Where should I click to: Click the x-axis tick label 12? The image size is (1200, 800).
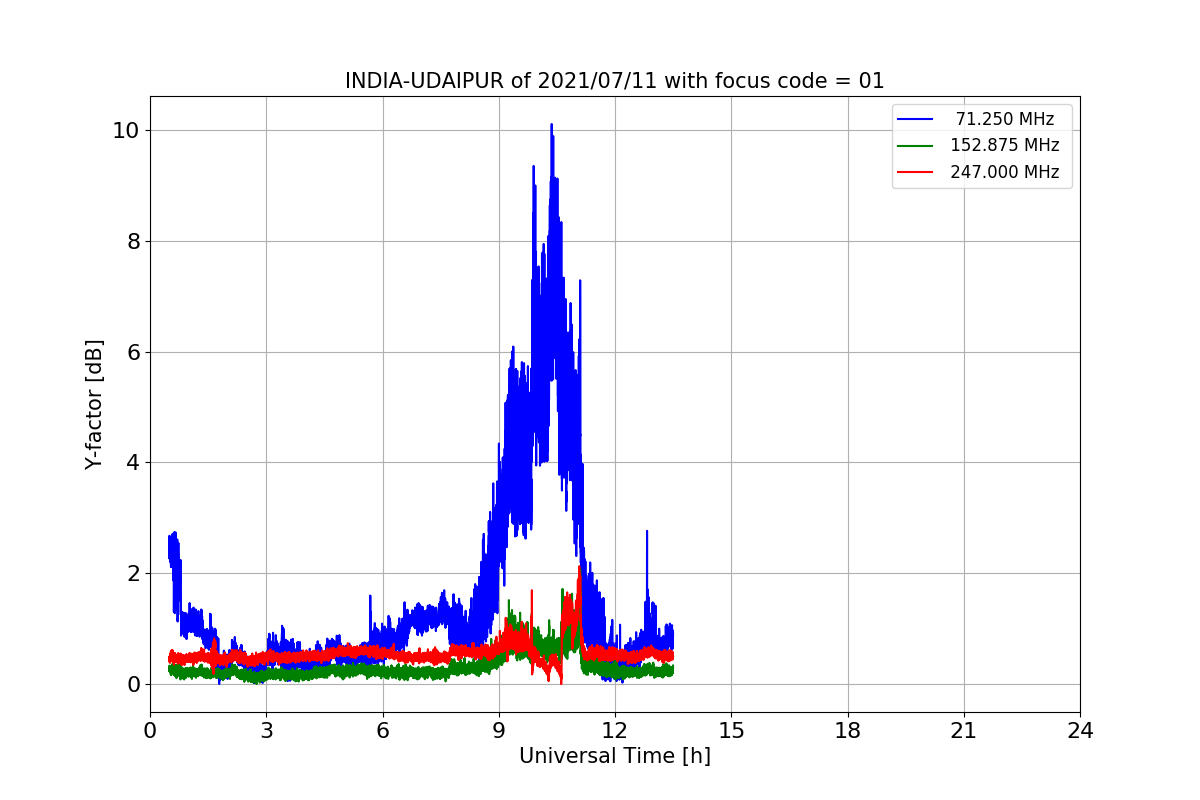coord(615,731)
